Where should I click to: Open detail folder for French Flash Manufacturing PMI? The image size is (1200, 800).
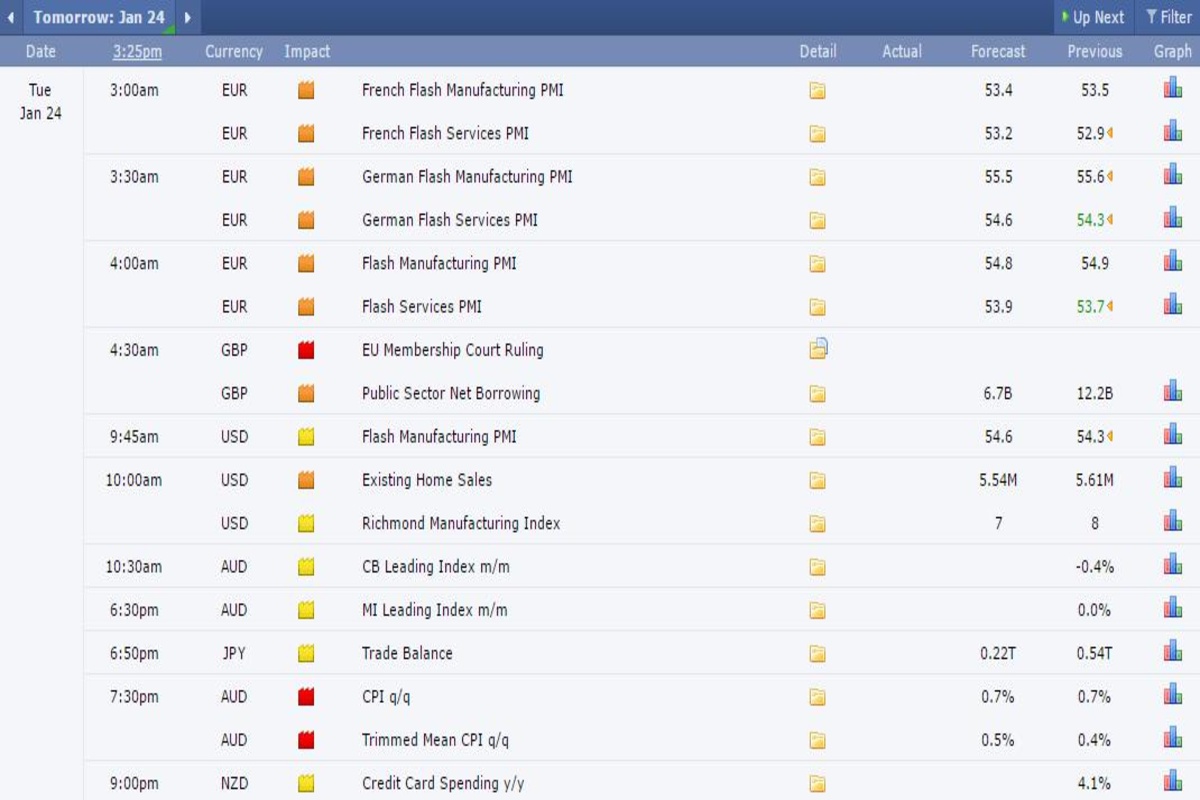pyautogui.click(x=817, y=91)
